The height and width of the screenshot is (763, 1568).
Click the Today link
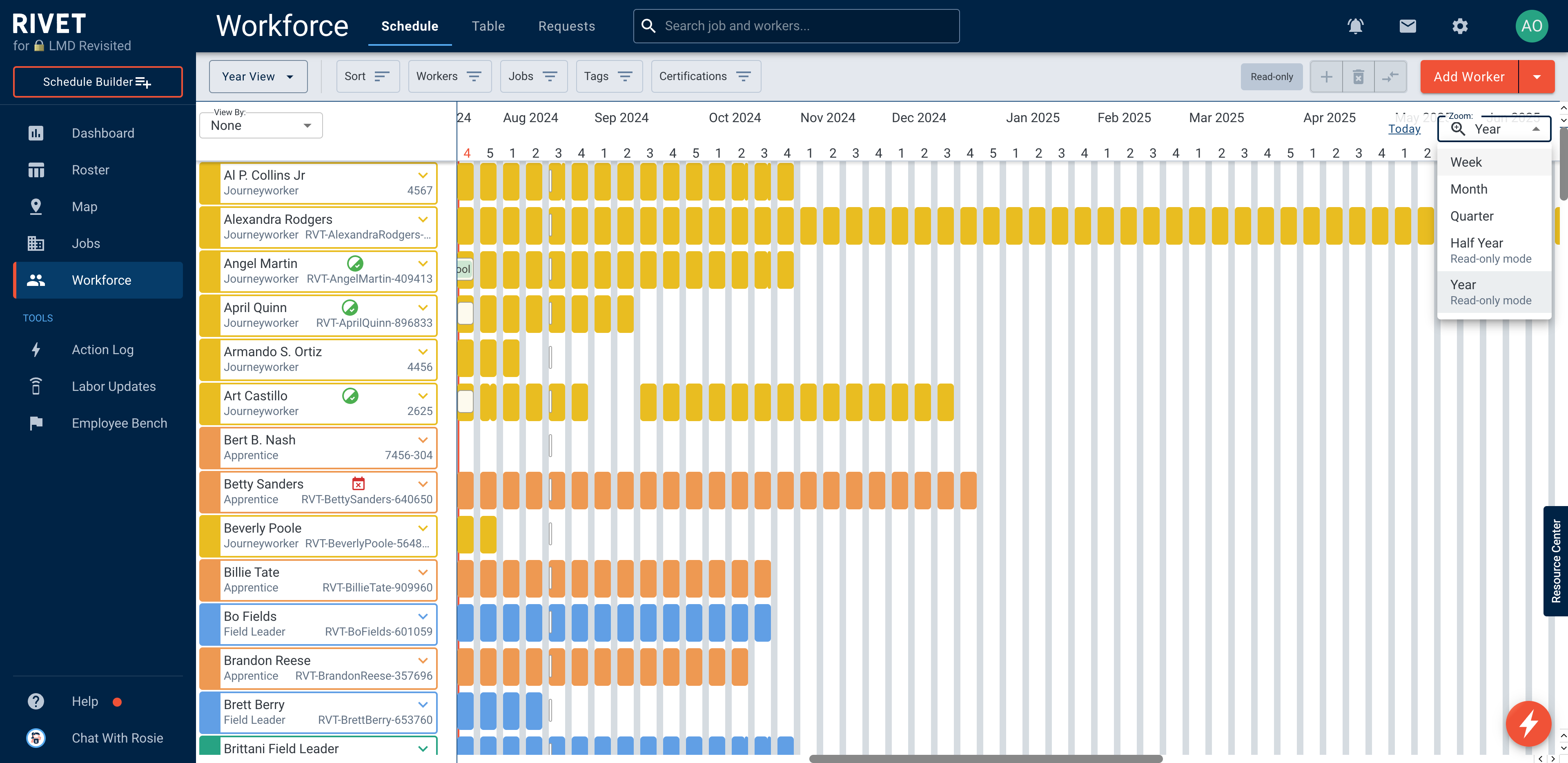coord(1404,129)
